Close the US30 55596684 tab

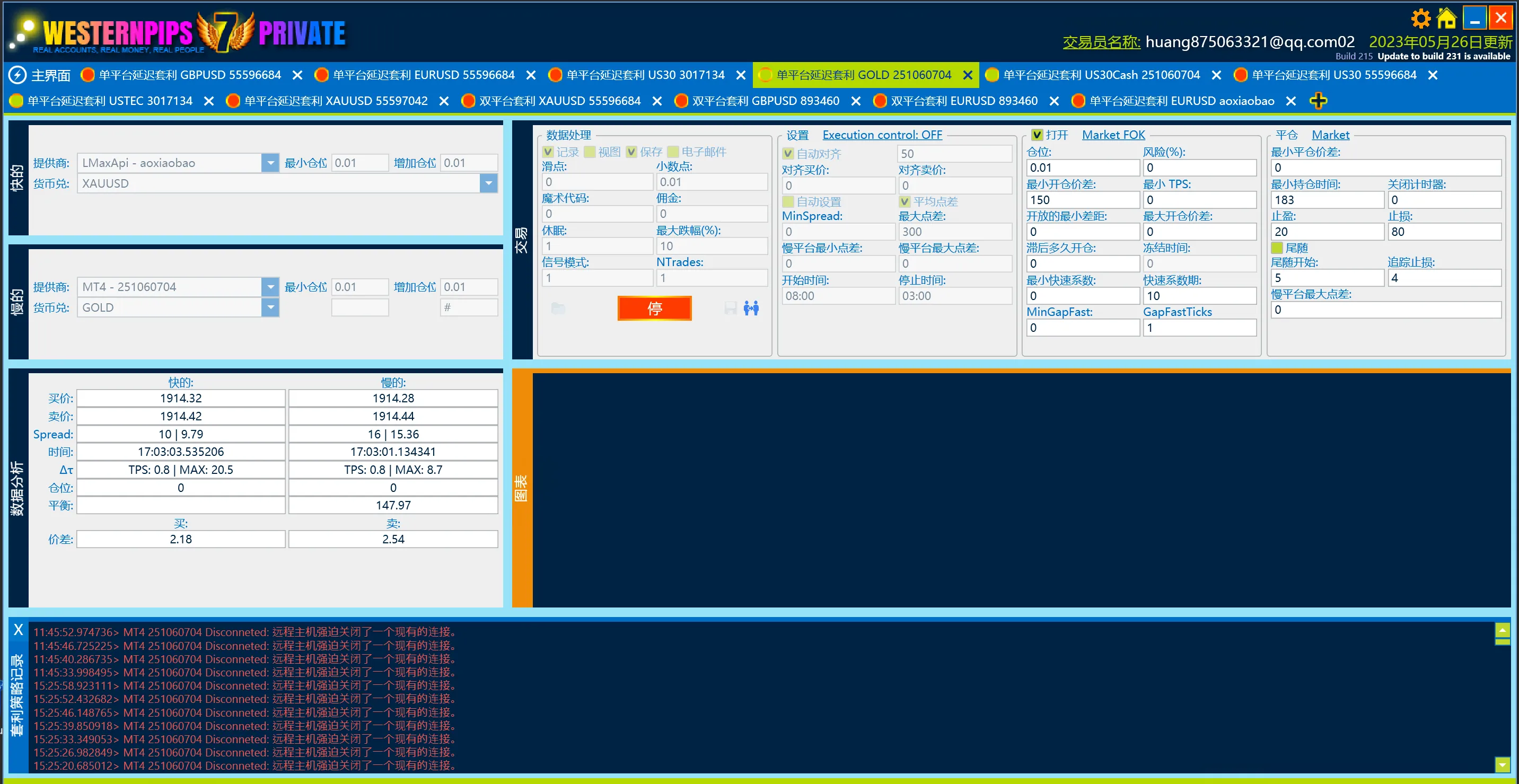[x=1433, y=75]
